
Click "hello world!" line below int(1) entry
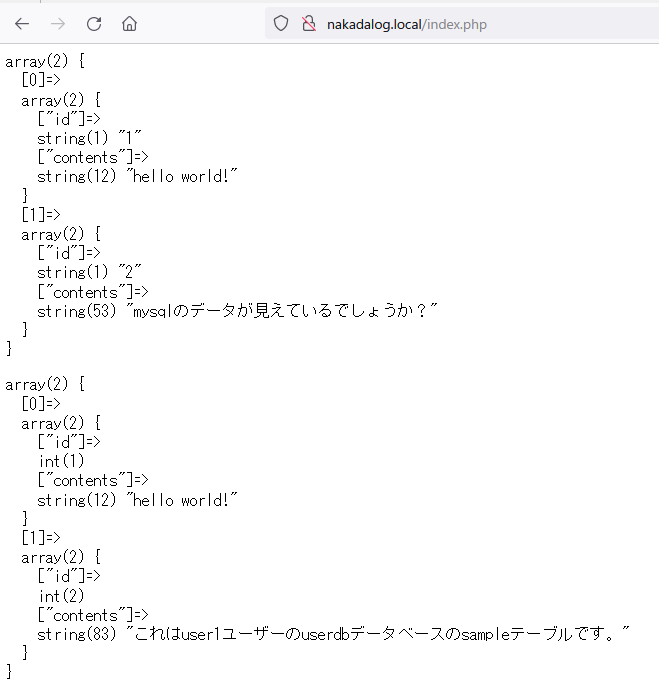[139, 500]
